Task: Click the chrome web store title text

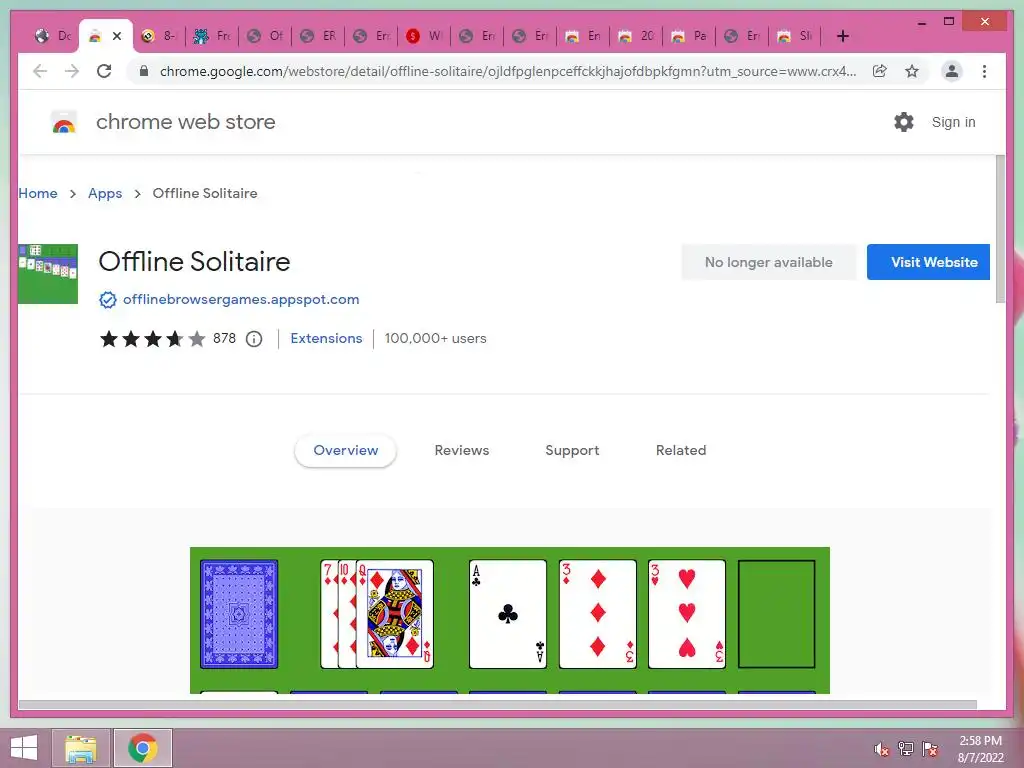Action: (x=185, y=122)
